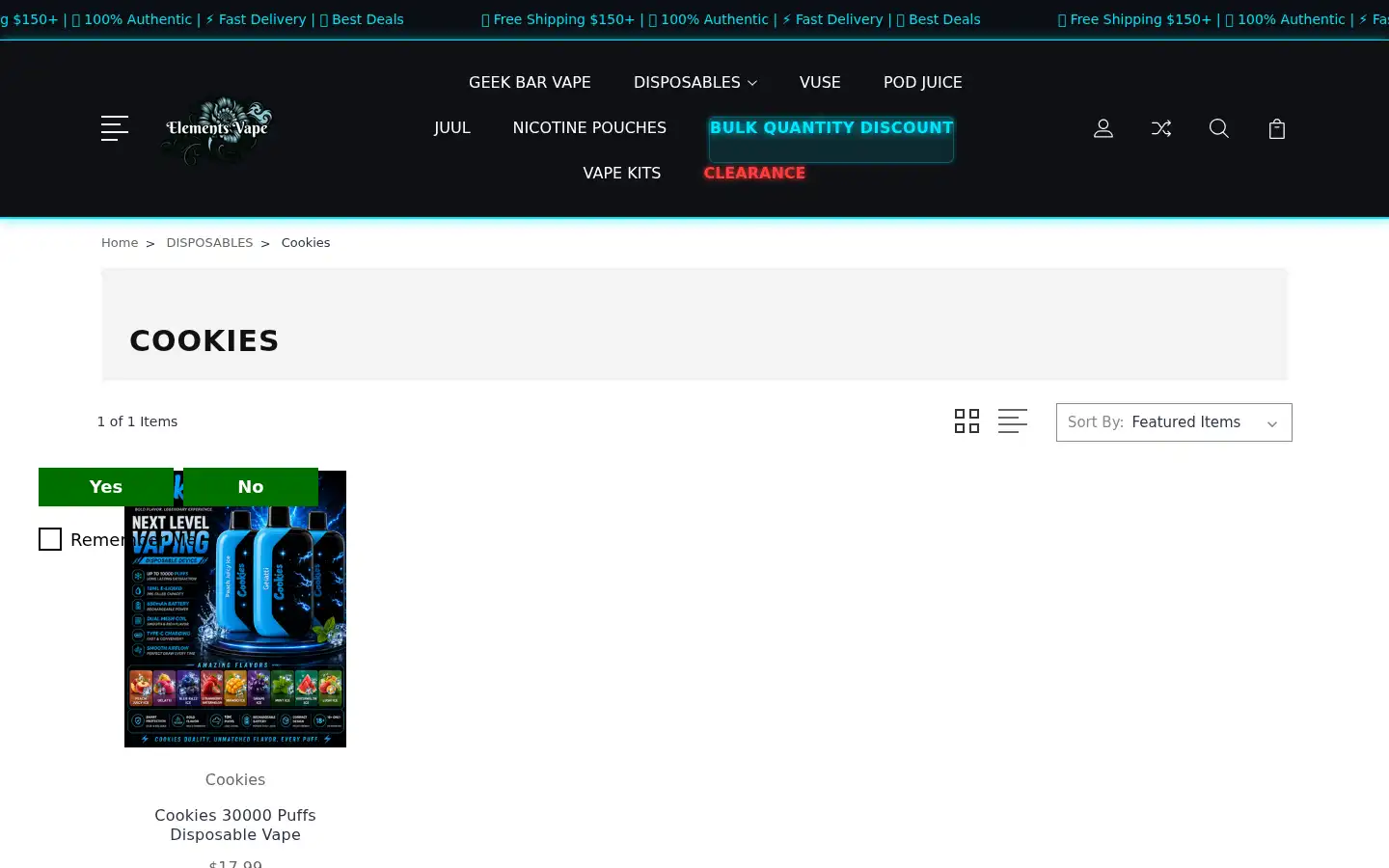Image resolution: width=1389 pixels, height=868 pixels.
Task: Open the account user icon
Action: (1103, 128)
